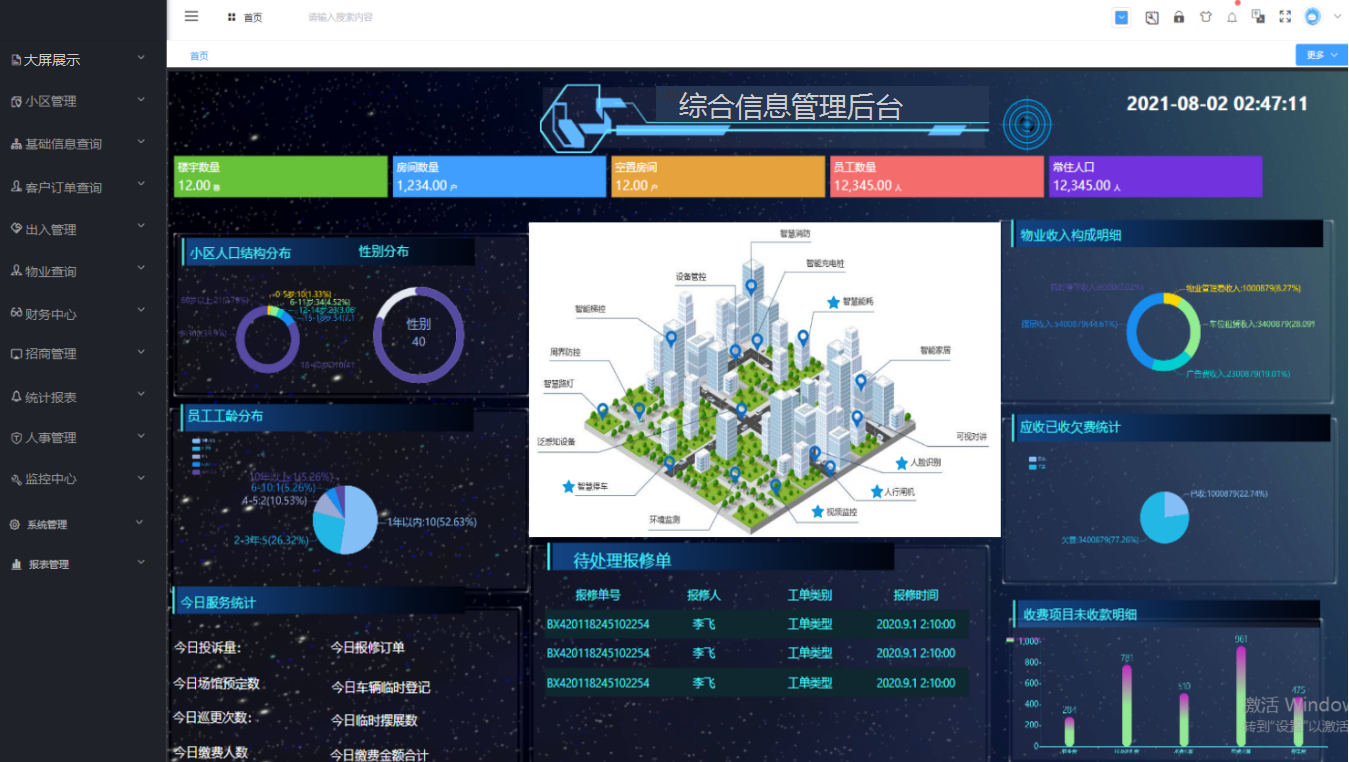This screenshot has height=762, width=1349.
Task: Click the user avatar icon
Action: coord(1313,17)
